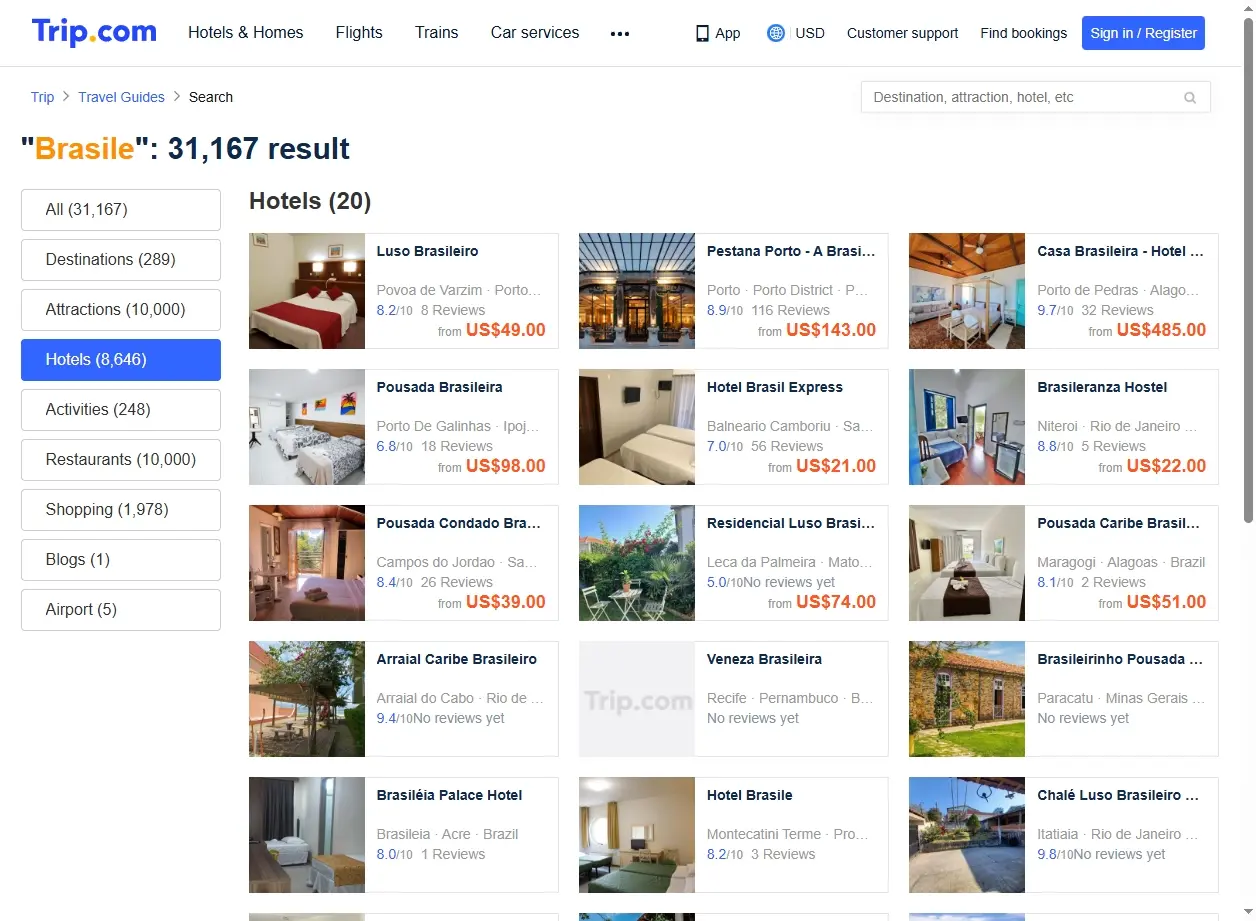Open Flights menu
Screen dimensions: 1256x921
[359, 33]
